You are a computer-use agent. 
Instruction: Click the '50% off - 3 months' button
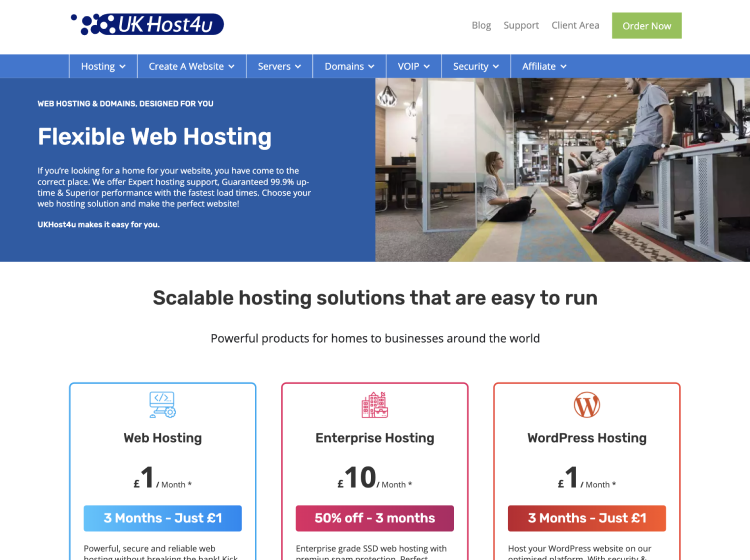[x=374, y=518]
